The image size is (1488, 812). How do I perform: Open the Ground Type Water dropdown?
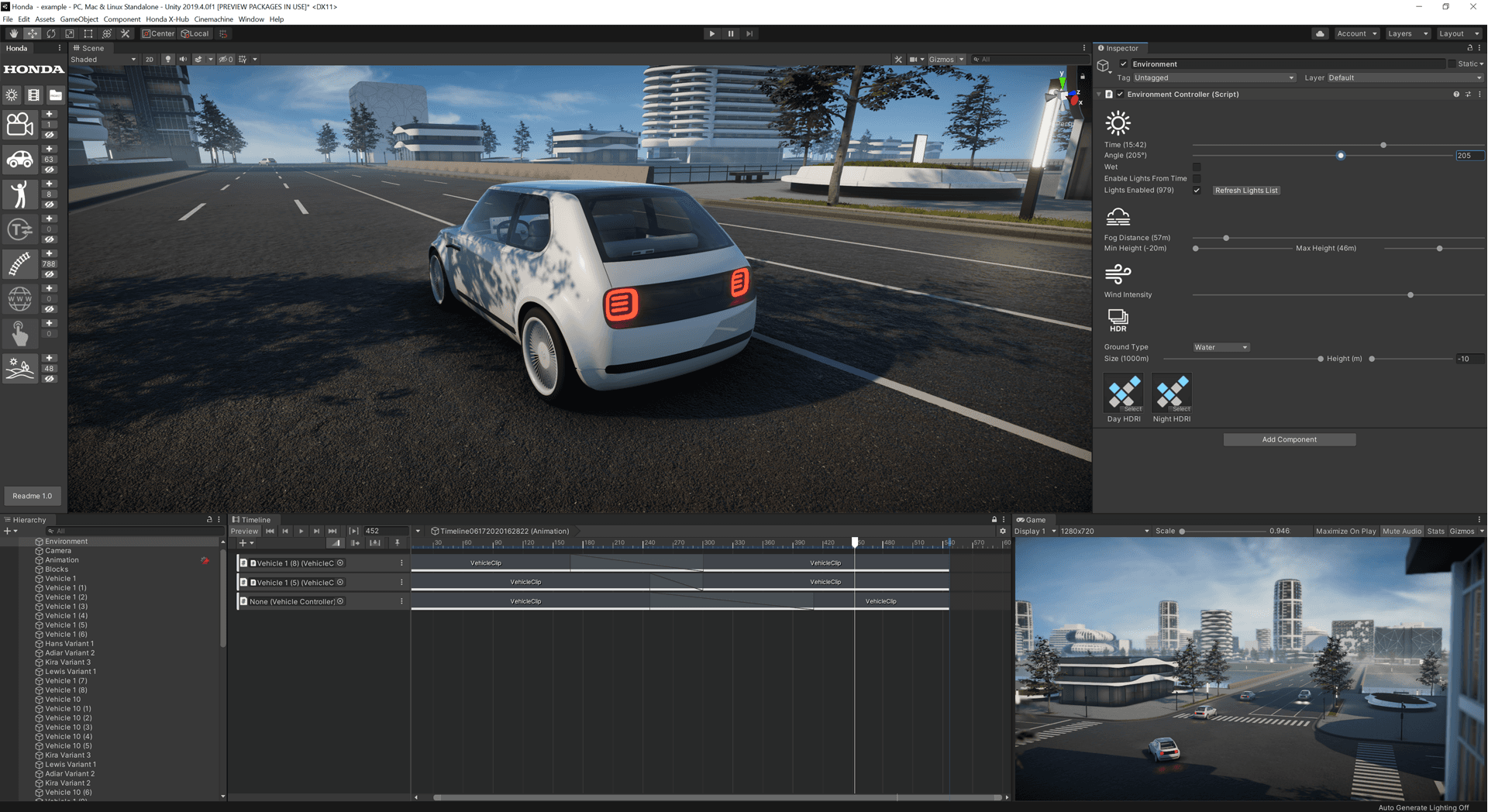click(1221, 347)
